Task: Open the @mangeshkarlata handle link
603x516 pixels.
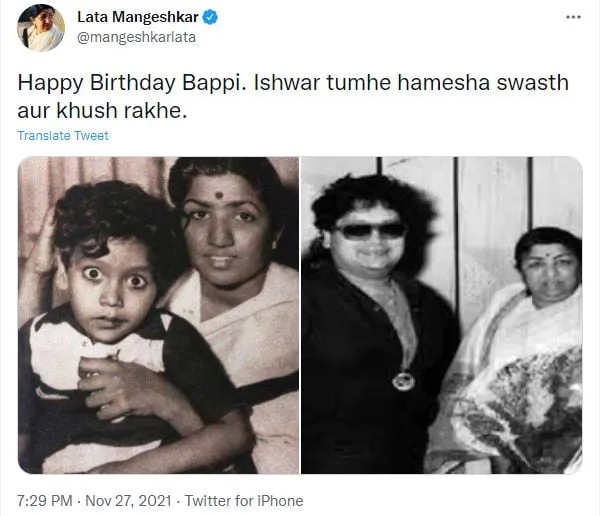Action: tap(137, 37)
